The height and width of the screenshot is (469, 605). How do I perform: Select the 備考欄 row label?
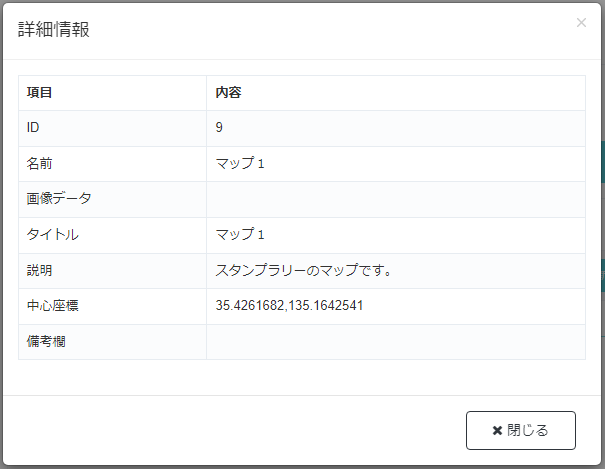(46, 342)
